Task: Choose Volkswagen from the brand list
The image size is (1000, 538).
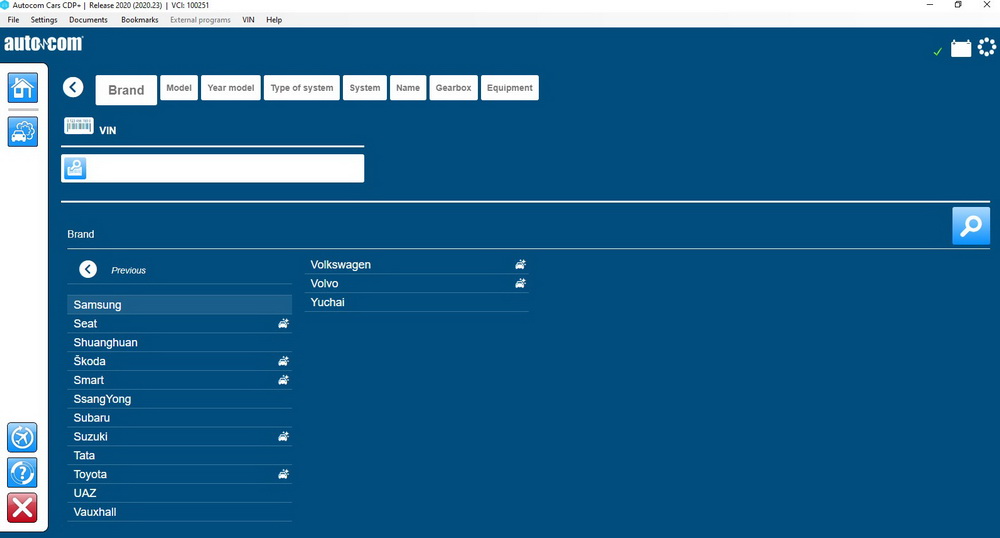Action: click(x=341, y=265)
